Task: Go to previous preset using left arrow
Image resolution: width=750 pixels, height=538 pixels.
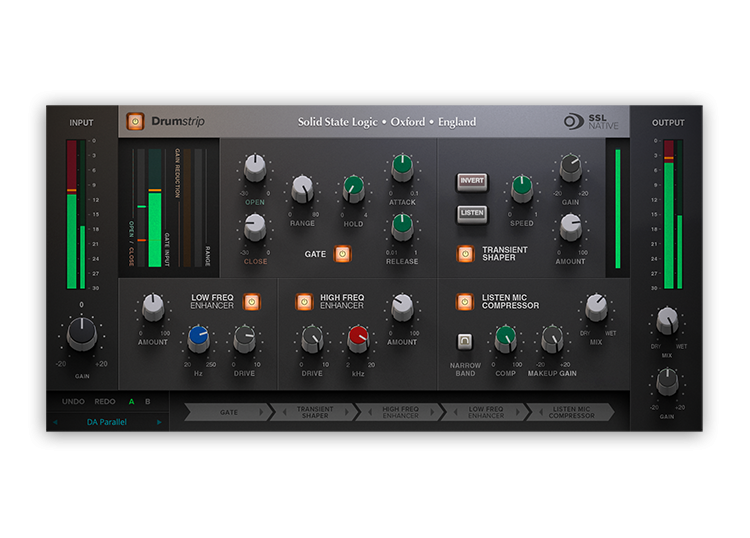Action: (x=55, y=422)
